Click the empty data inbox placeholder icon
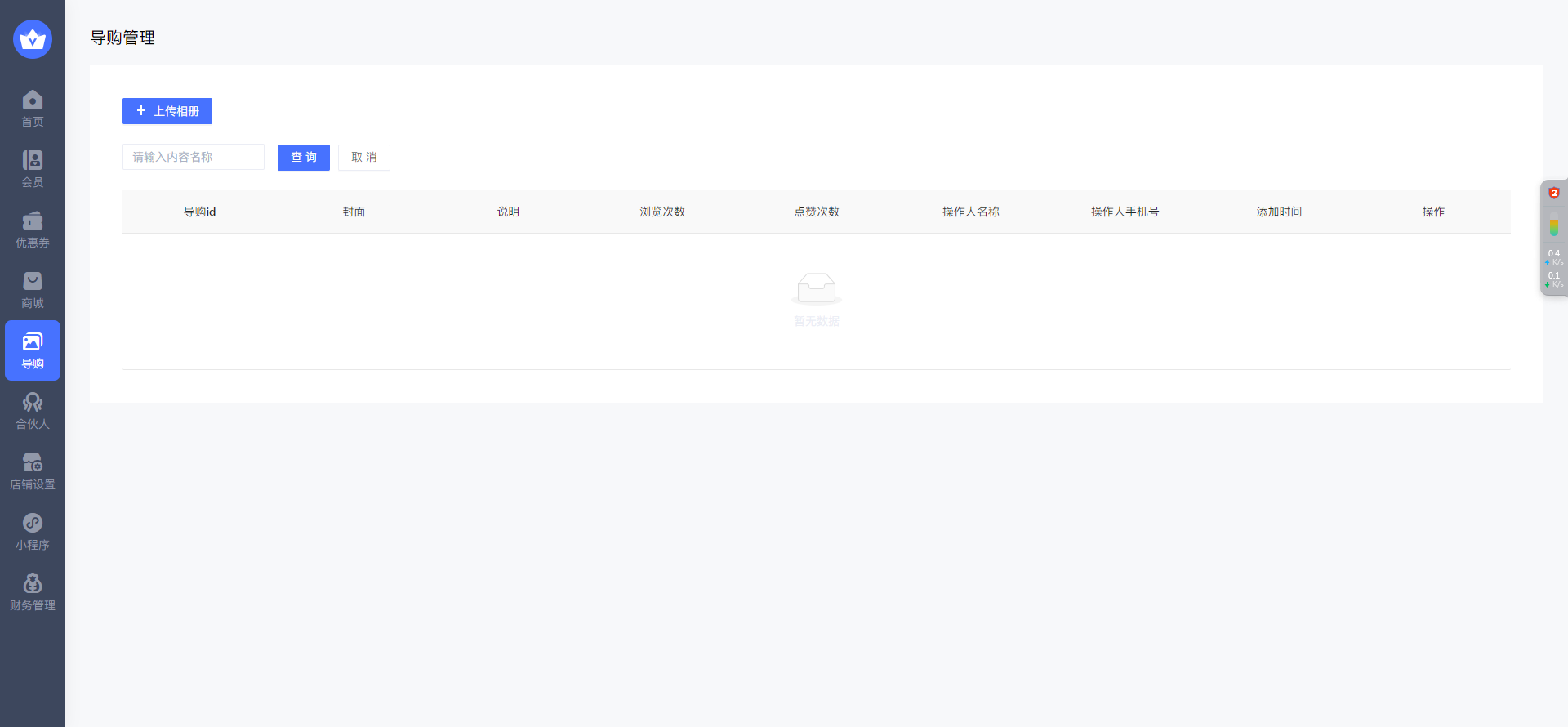 click(x=817, y=288)
